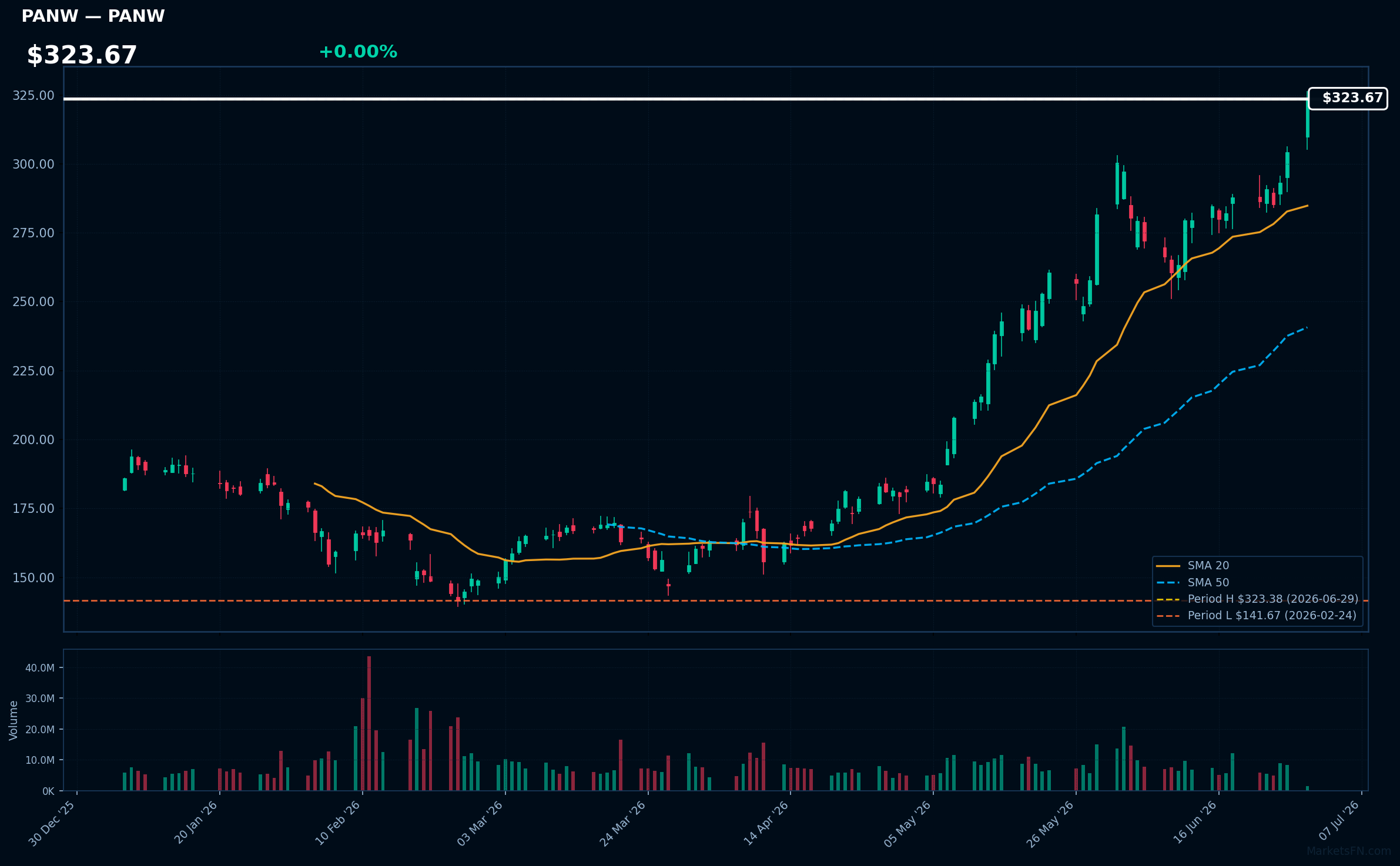Screen dimensions: 1400x866
Task: Click the 14 Apr '26 date label
Action: 766,823
